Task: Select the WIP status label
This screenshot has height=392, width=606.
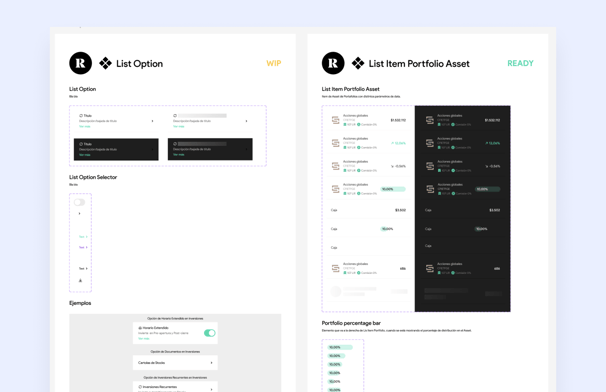Action: [x=274, y=63]
